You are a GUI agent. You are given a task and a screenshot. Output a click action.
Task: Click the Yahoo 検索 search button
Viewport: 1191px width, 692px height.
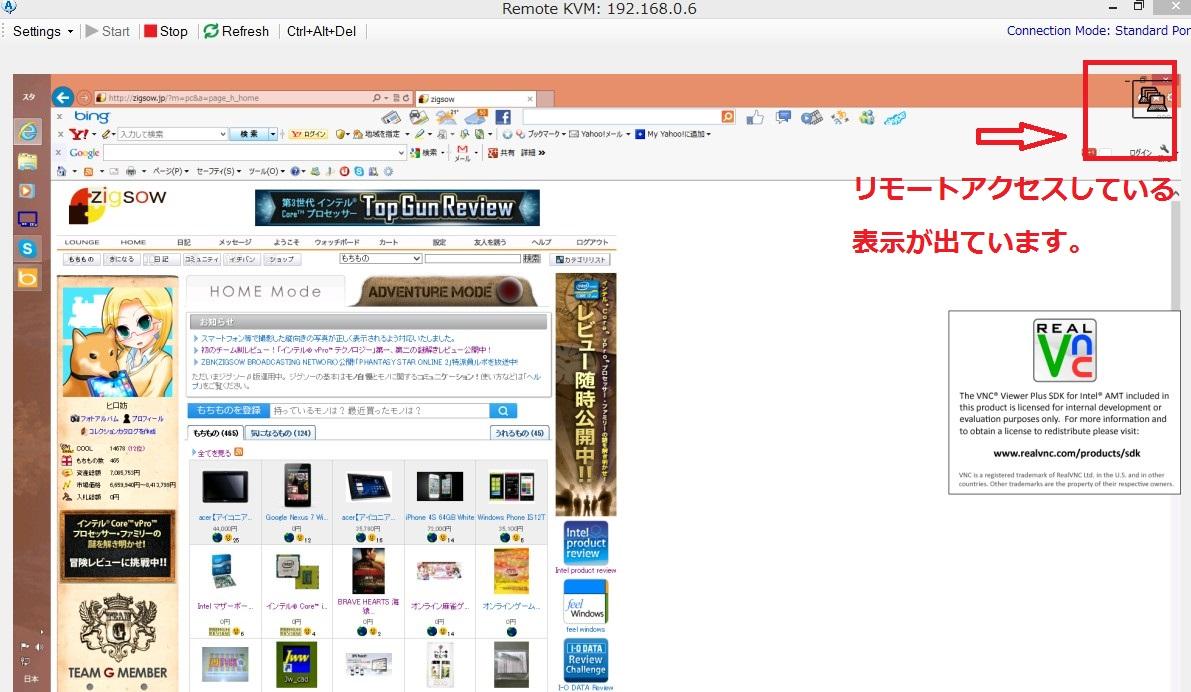(x=249, y=134)
